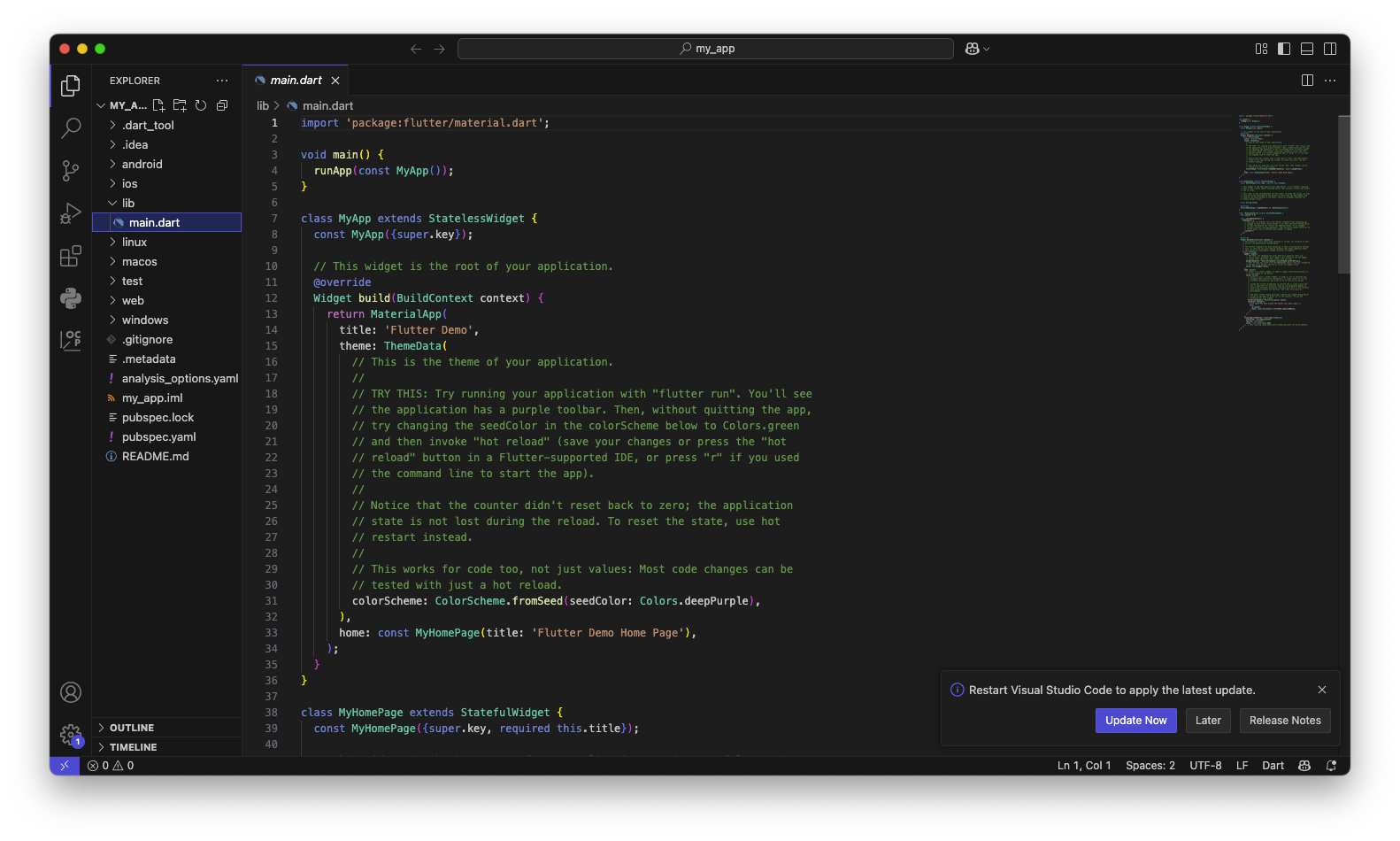
Task: Open the Search view in activity bar
Action: [71, 127]
